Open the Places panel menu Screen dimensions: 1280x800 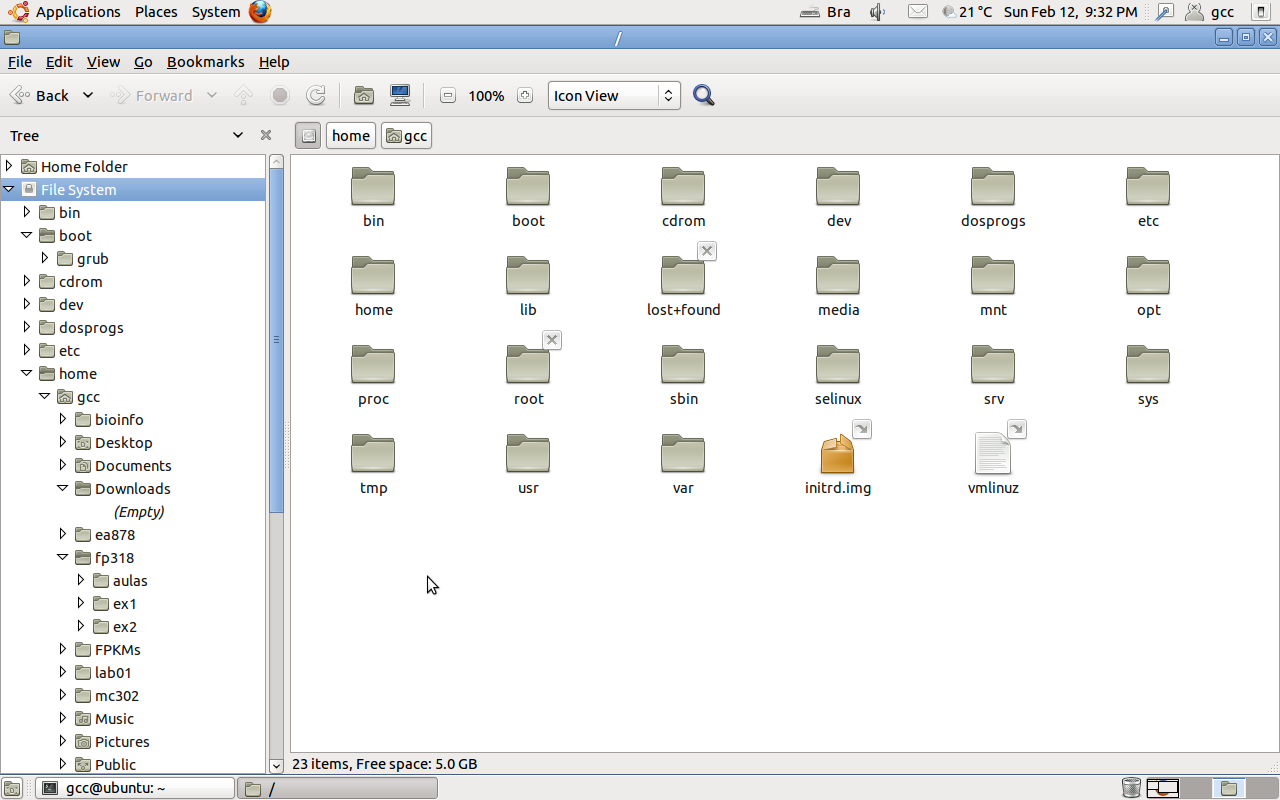[x=156, y=12]
